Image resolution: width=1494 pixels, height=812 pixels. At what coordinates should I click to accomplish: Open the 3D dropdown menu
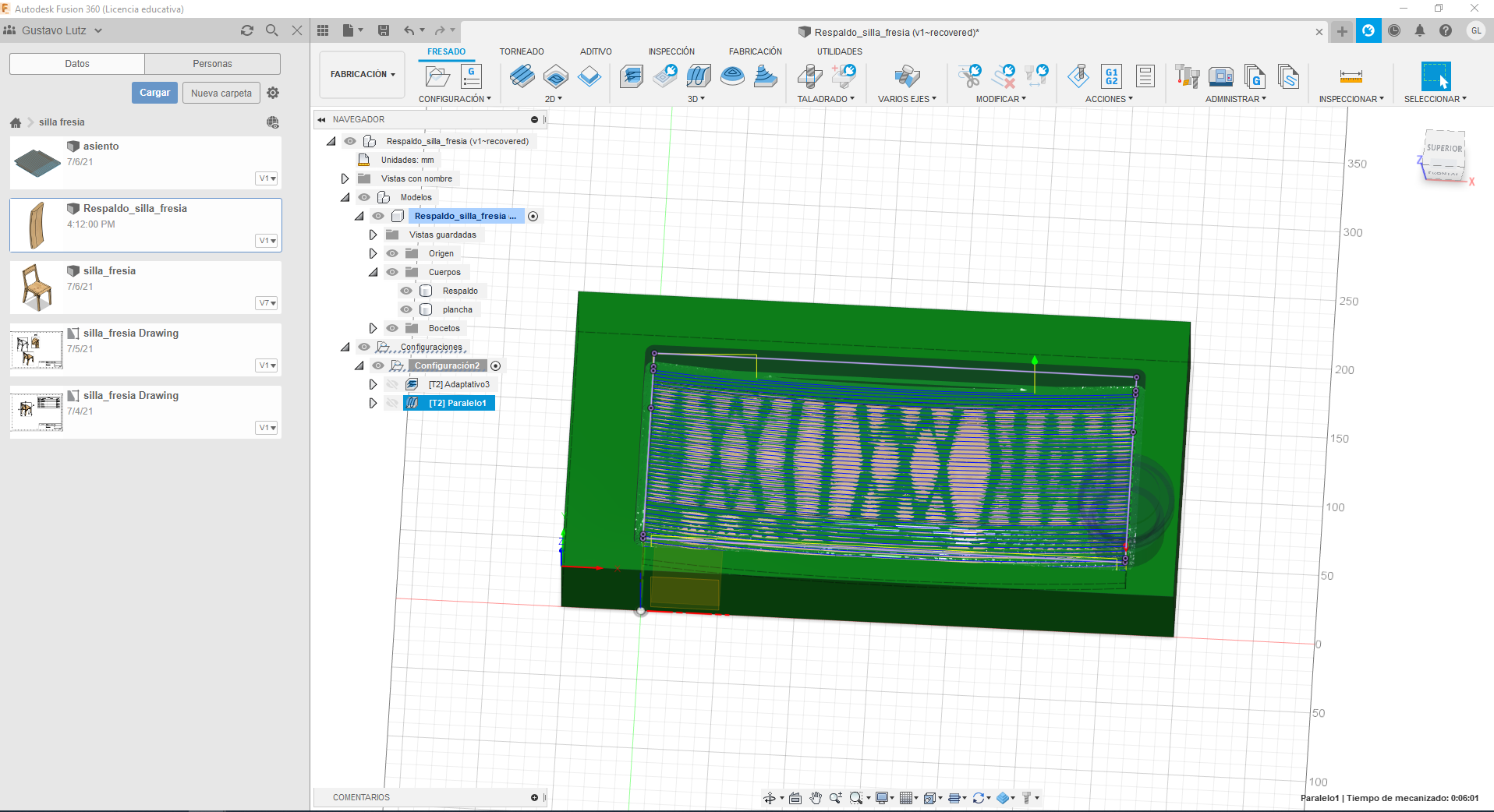696,99
